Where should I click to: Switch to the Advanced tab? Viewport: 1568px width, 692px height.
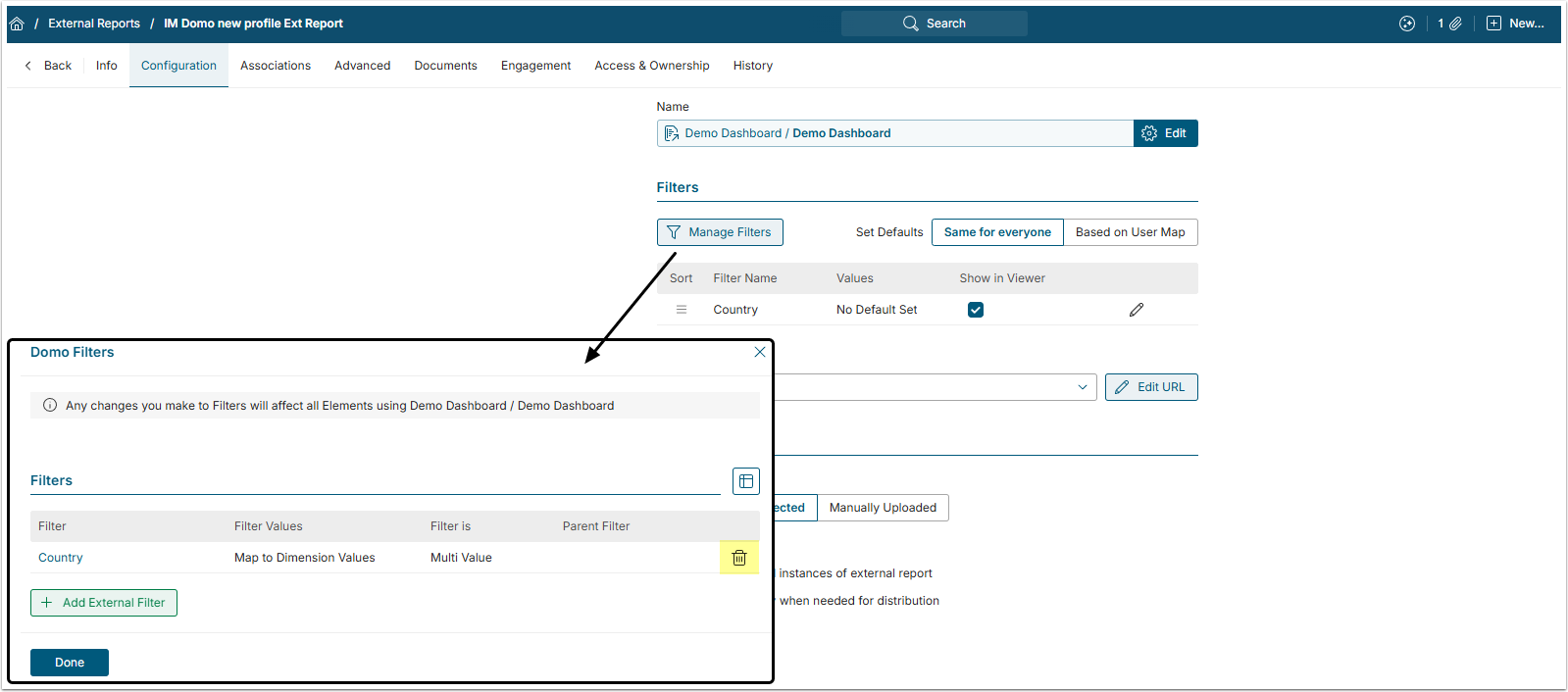tap(363, 66)
